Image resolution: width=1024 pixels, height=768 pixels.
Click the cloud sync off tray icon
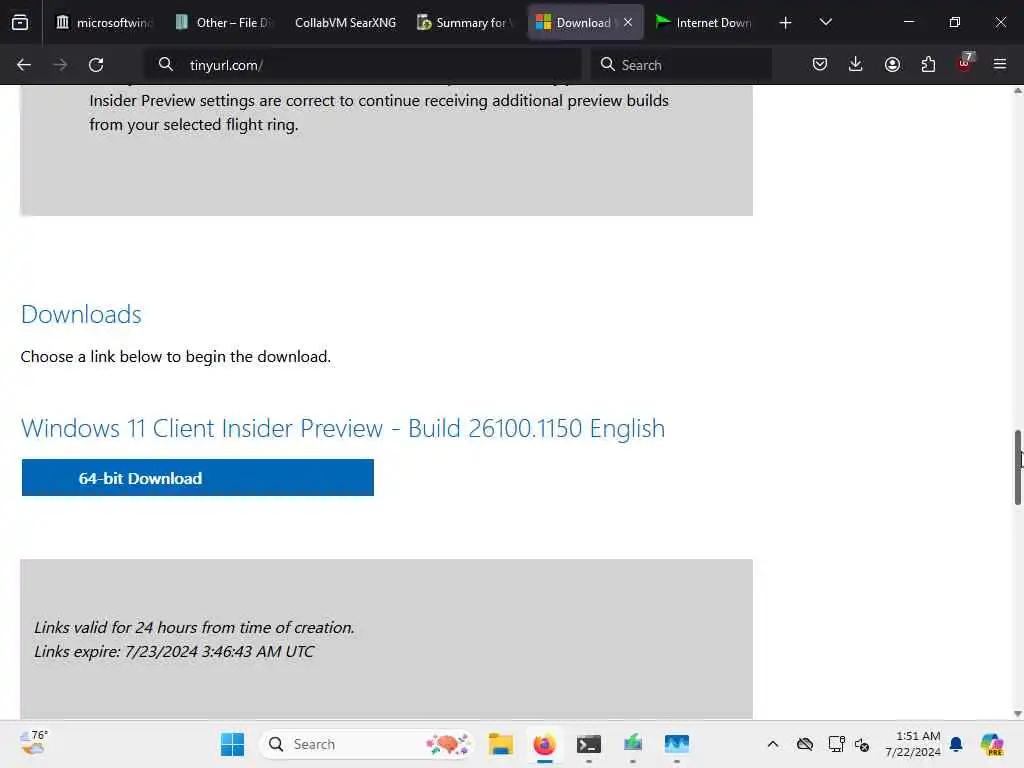805,744
